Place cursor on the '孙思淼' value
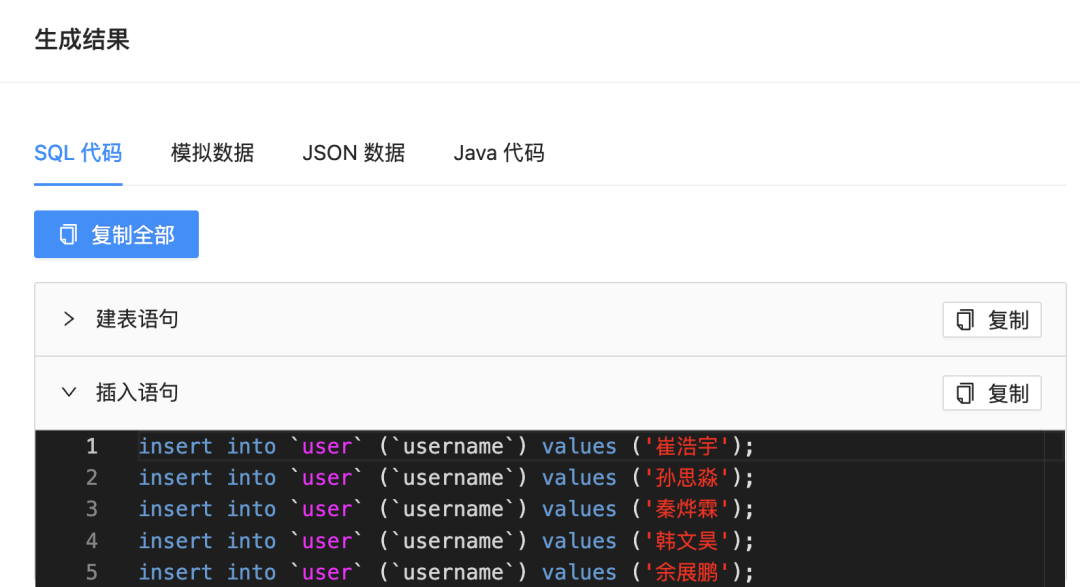The width and height of the screenshot is (1080, 587). (688, 478)
